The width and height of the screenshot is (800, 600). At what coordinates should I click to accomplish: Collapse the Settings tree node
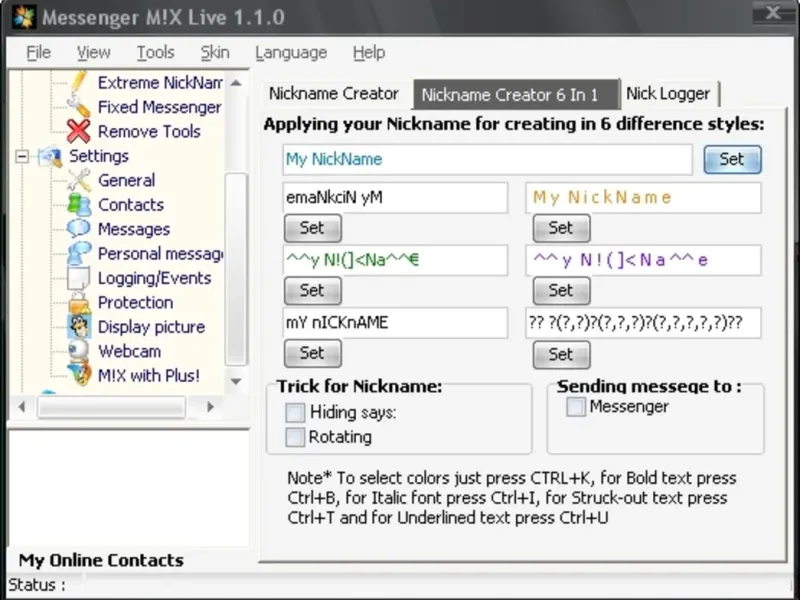tap(22, 156)
